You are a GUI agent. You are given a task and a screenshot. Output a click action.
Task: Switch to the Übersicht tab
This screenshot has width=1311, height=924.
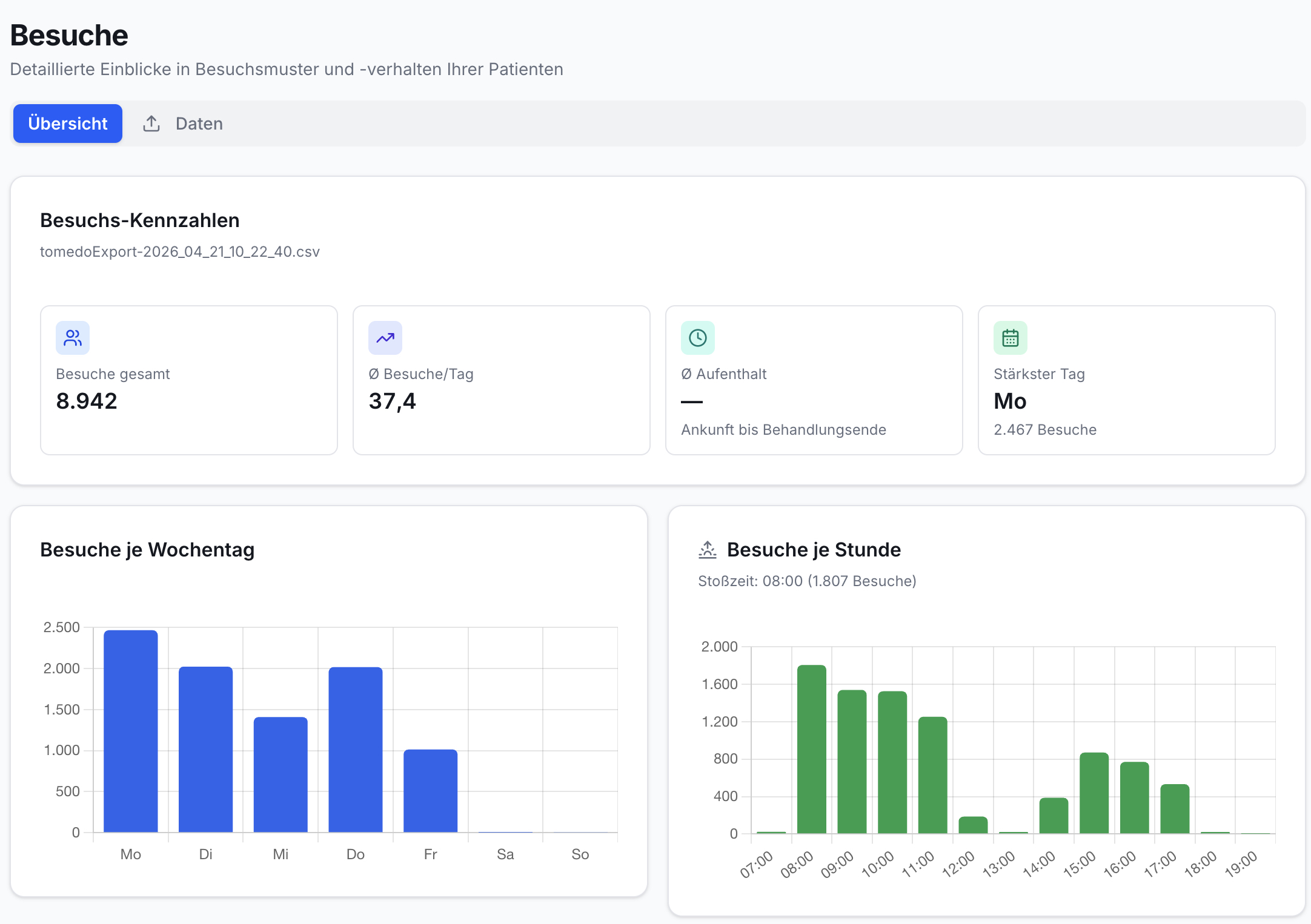pos(68,124)
